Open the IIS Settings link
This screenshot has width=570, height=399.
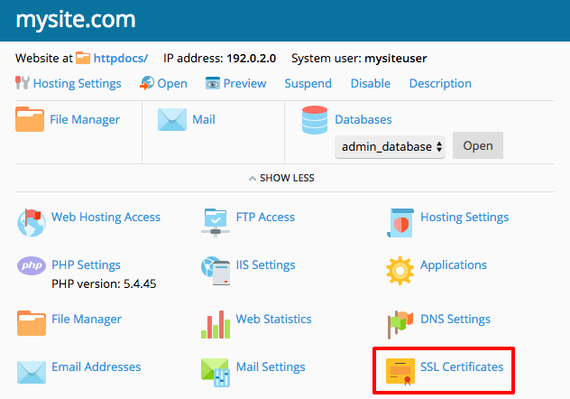point(265,265)
